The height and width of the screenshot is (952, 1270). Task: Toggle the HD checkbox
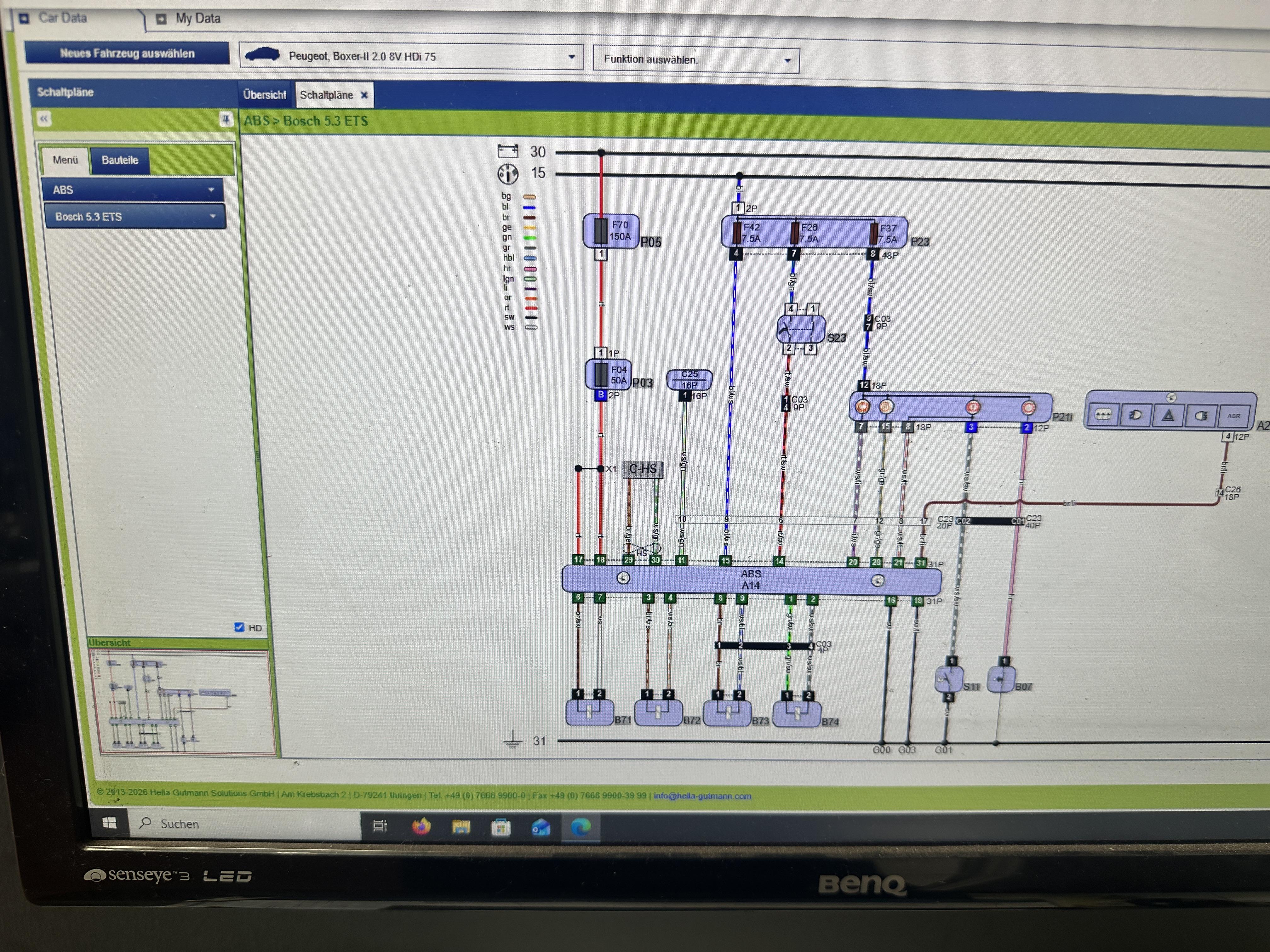pyautogui.click(x=239, y=627)
